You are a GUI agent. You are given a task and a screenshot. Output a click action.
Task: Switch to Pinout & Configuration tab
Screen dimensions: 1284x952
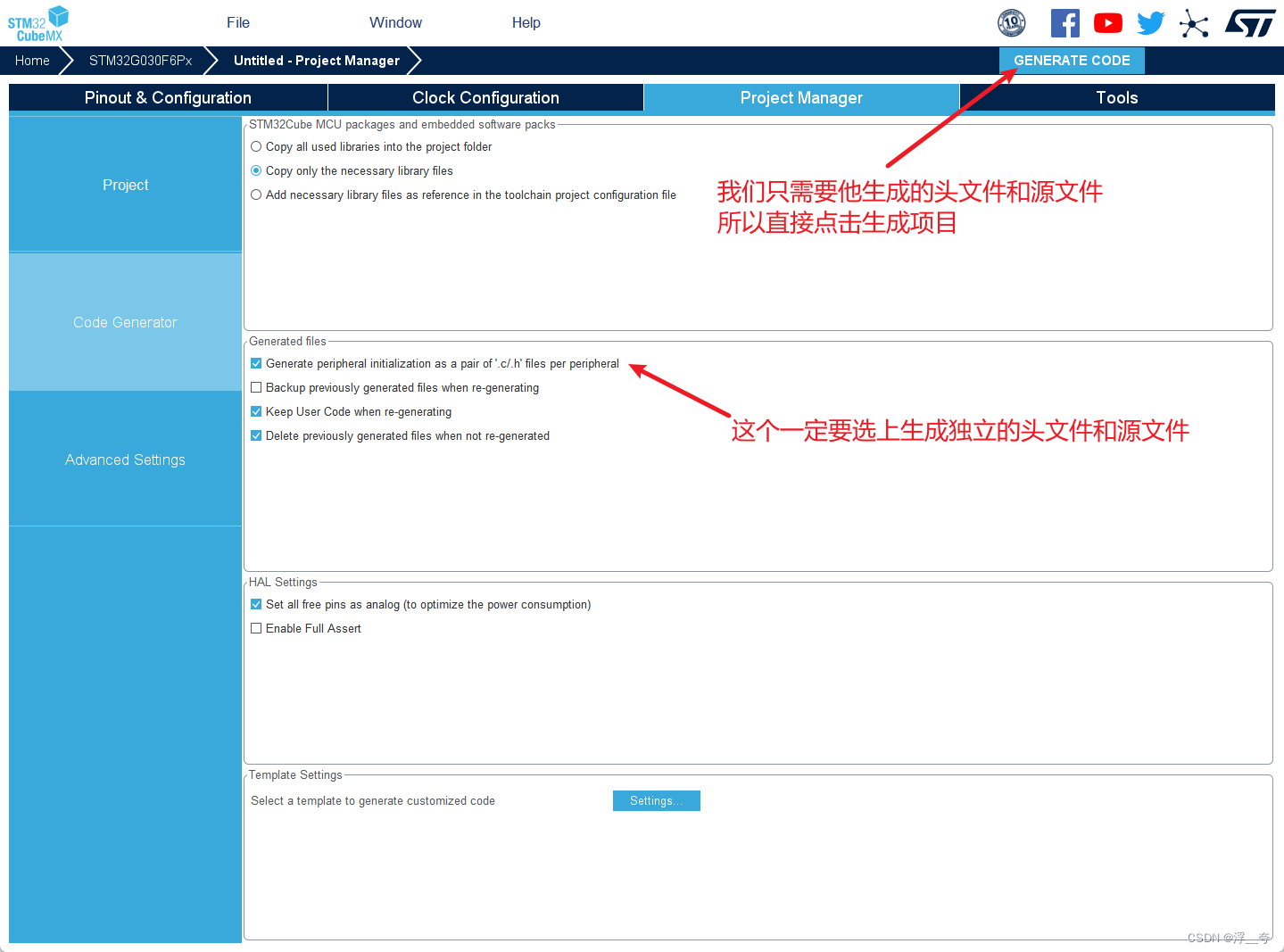(168, 97)
